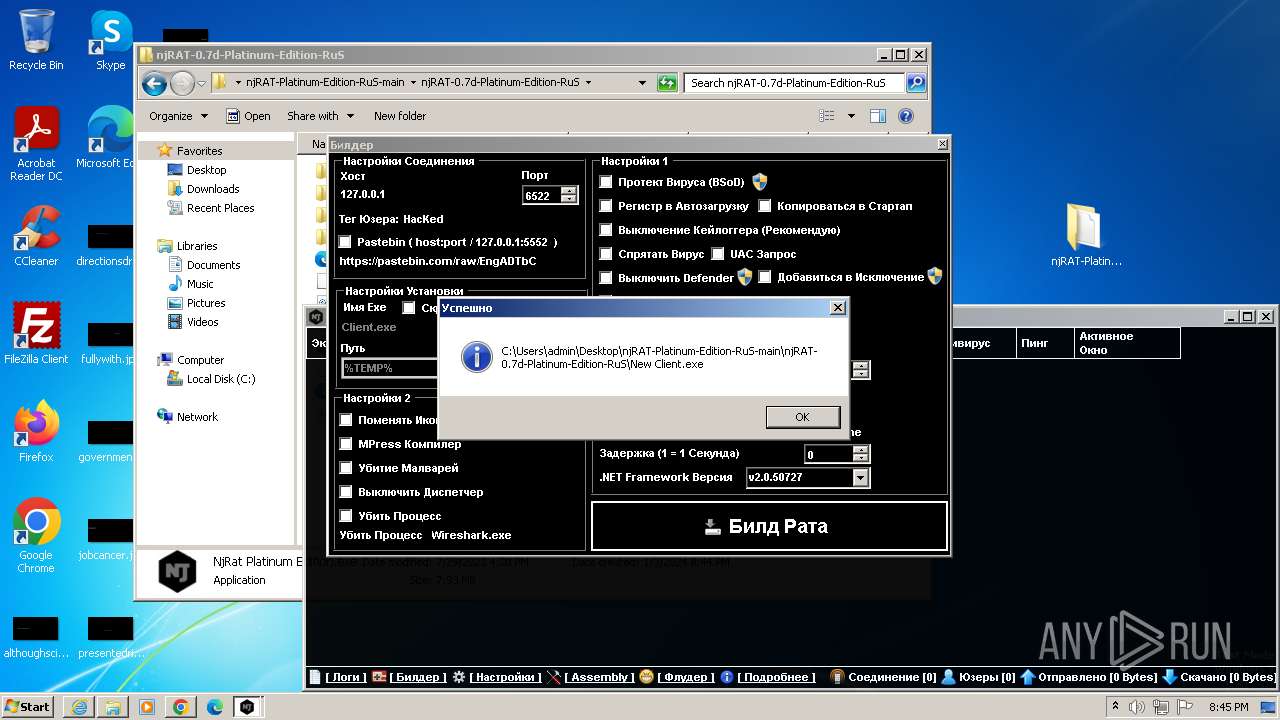Toggle the Выключить Диспетчер checkbox

point(346,492)
